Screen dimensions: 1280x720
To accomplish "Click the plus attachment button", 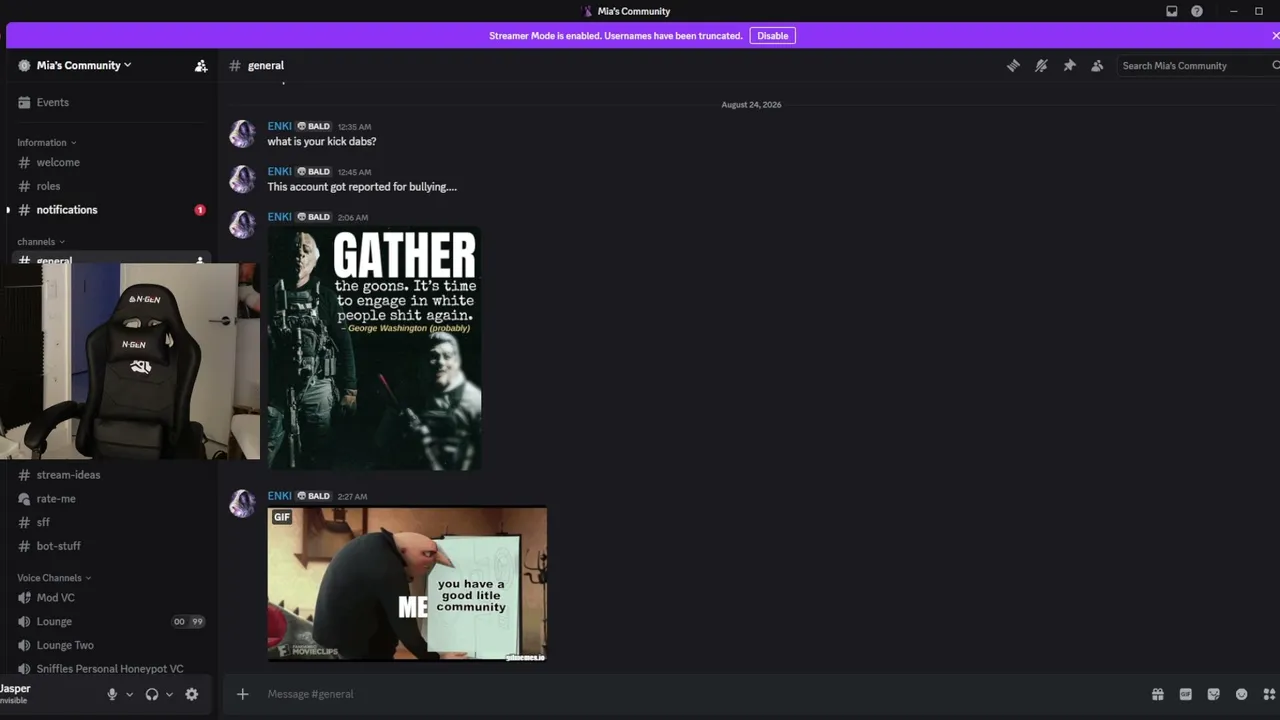I will point(242,694).
